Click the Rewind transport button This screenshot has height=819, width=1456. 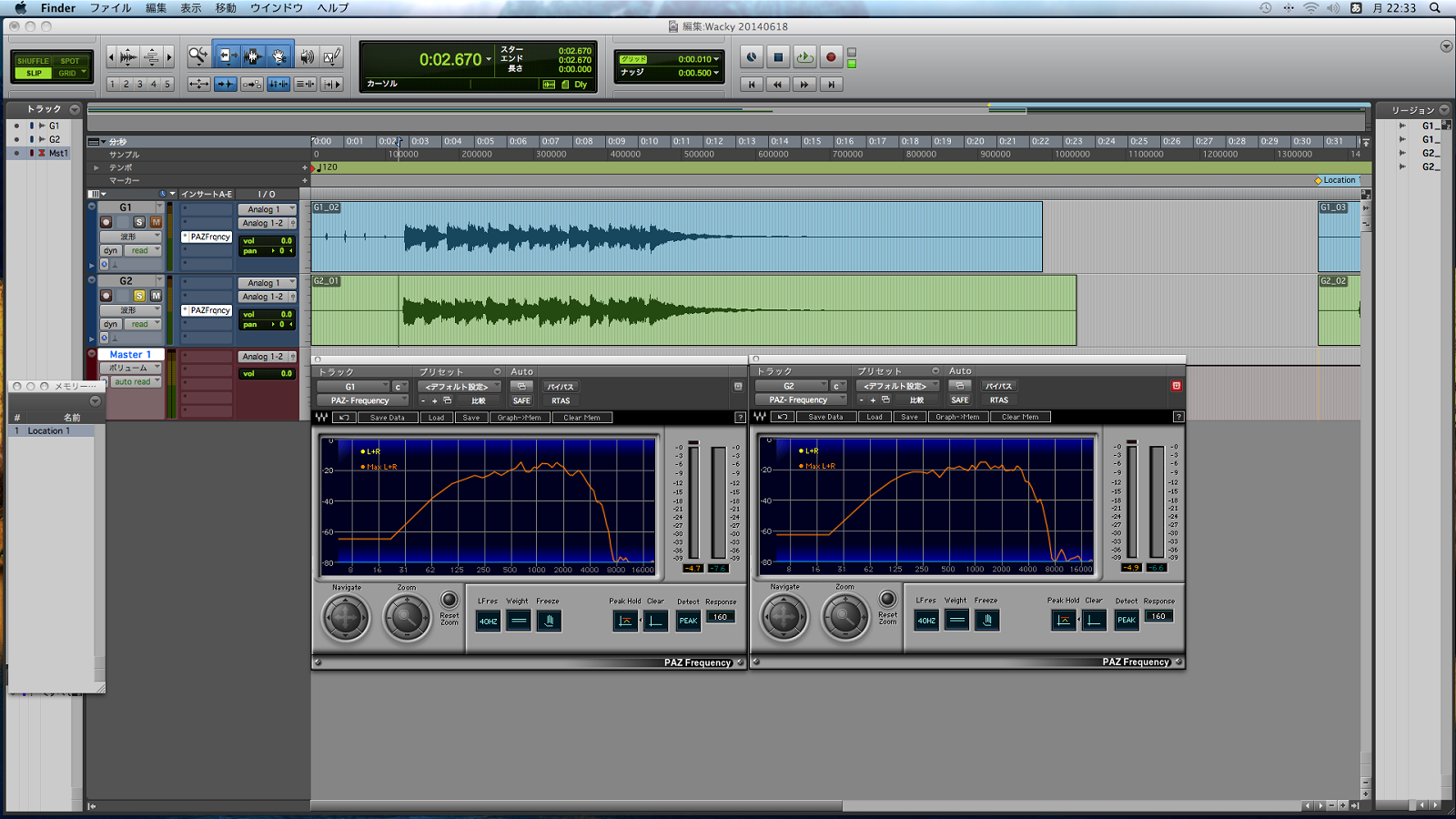[778, 85]
